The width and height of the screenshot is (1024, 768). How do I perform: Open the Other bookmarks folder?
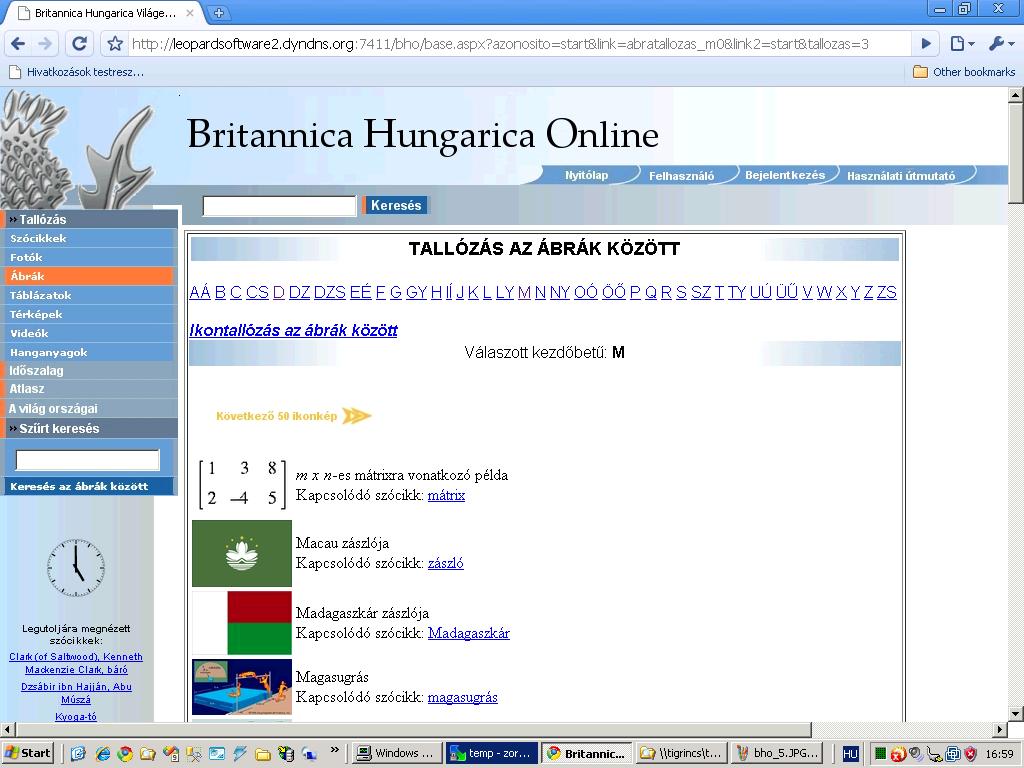click(965, 72)
